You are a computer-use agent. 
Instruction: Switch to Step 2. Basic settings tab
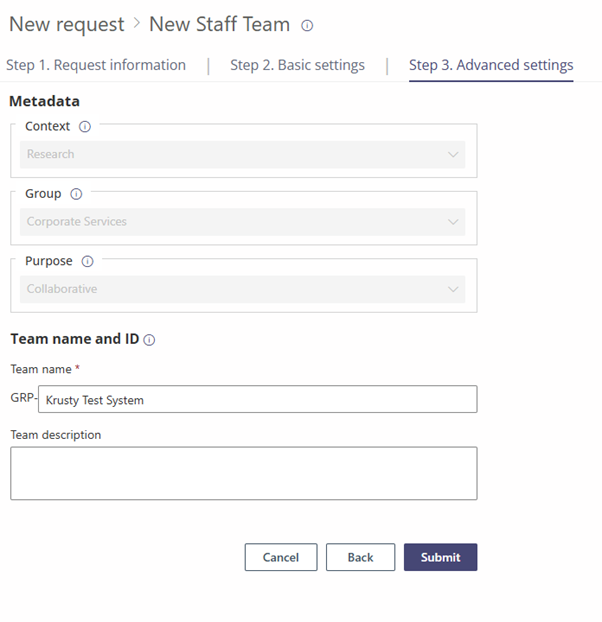(297, 65)
